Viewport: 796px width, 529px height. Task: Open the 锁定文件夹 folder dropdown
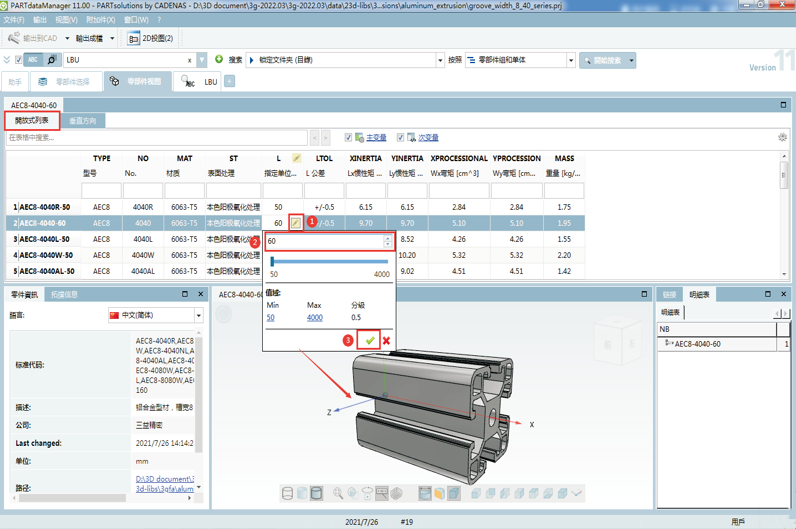pos(440,60)
